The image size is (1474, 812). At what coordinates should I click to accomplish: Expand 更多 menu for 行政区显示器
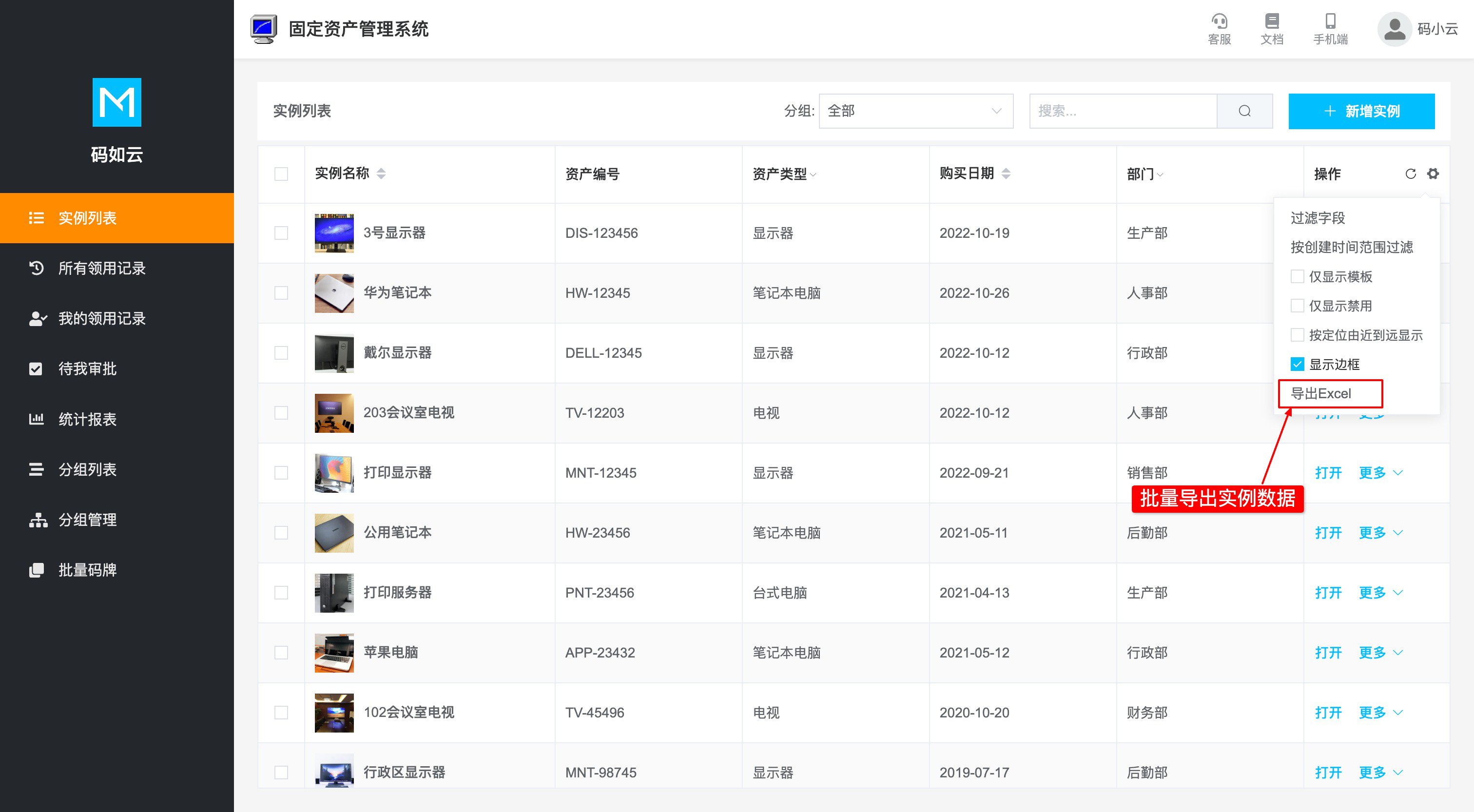(1380, 773)
